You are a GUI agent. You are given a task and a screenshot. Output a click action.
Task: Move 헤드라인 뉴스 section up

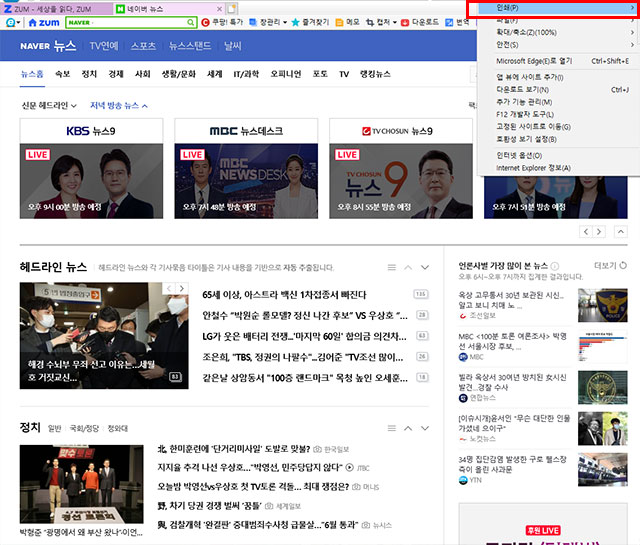click(408, 267)
